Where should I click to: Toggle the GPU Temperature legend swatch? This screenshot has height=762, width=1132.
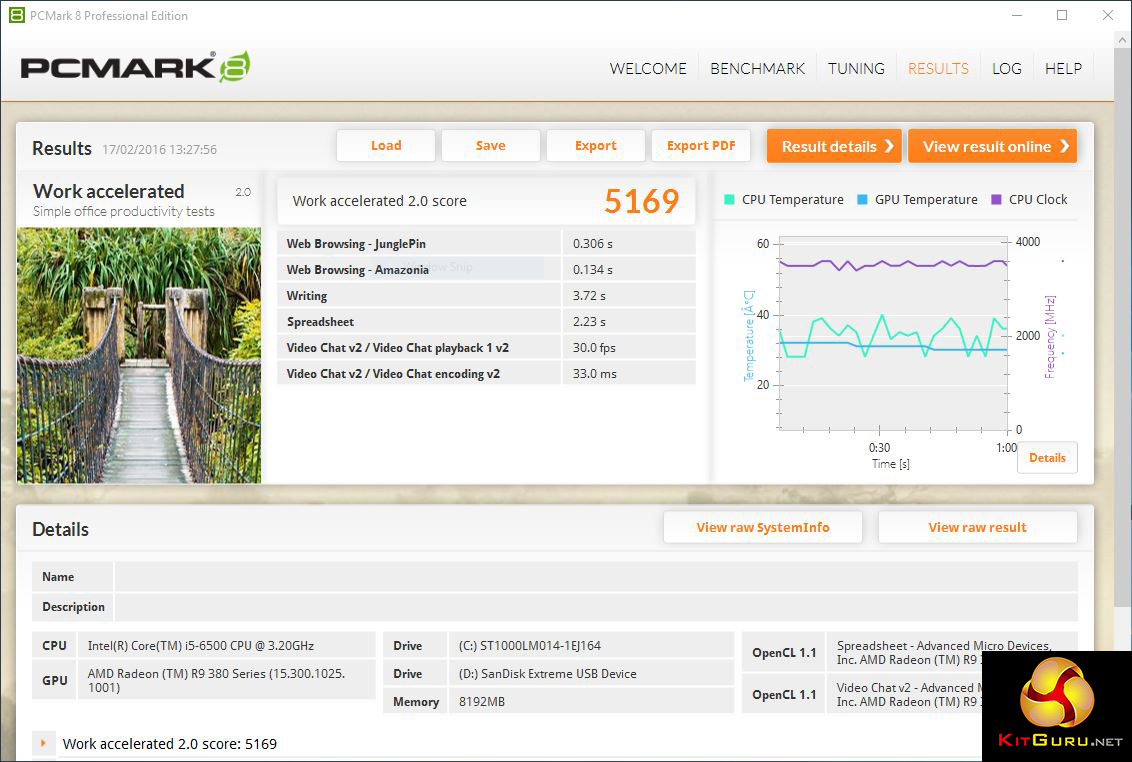(x=862, y=199)
